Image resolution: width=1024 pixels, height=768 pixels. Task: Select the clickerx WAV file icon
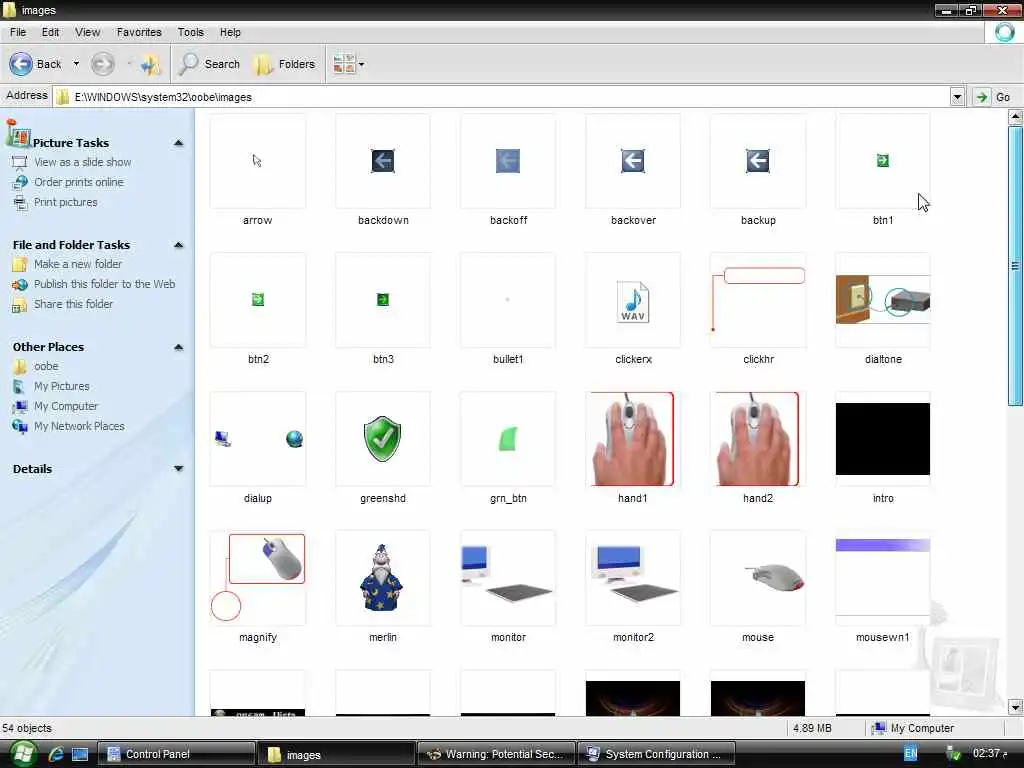pos(633,300)
